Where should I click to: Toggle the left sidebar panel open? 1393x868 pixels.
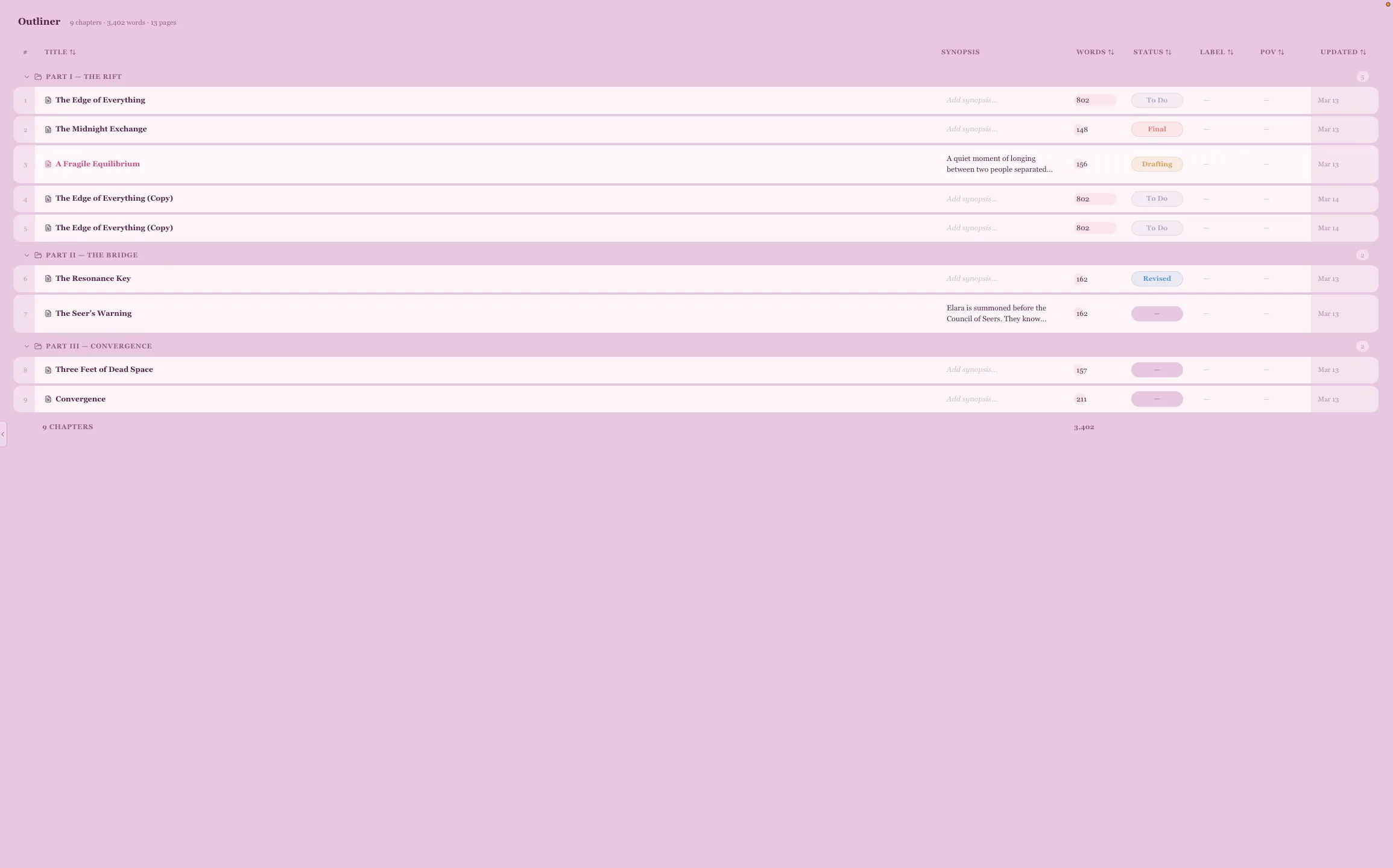(3, 434)
